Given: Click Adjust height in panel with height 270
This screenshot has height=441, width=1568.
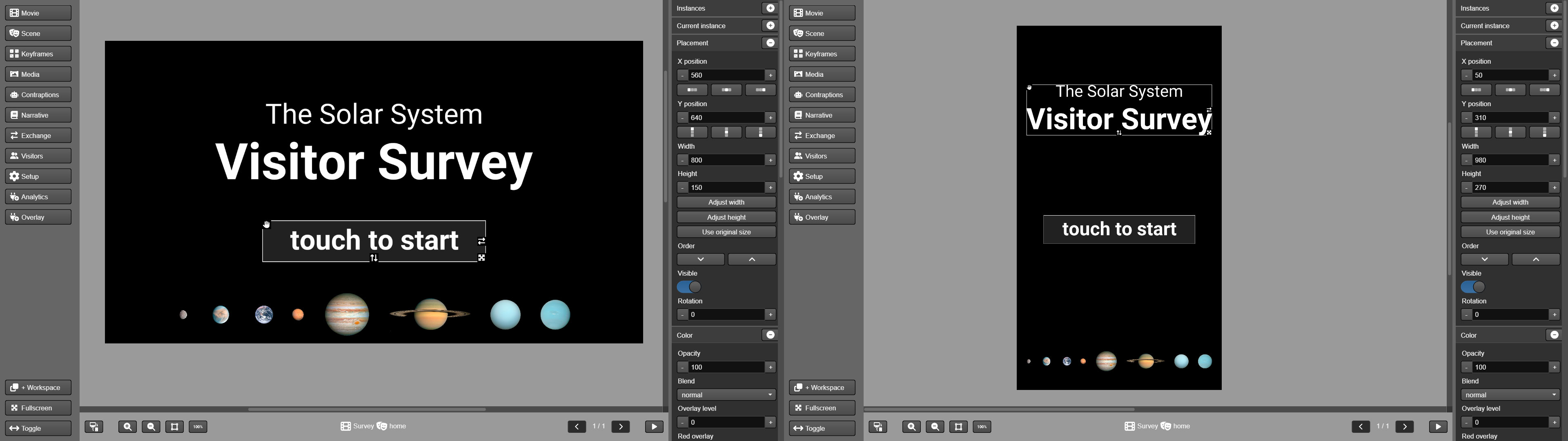Looking at the screenshot, I should point(1510,217).
